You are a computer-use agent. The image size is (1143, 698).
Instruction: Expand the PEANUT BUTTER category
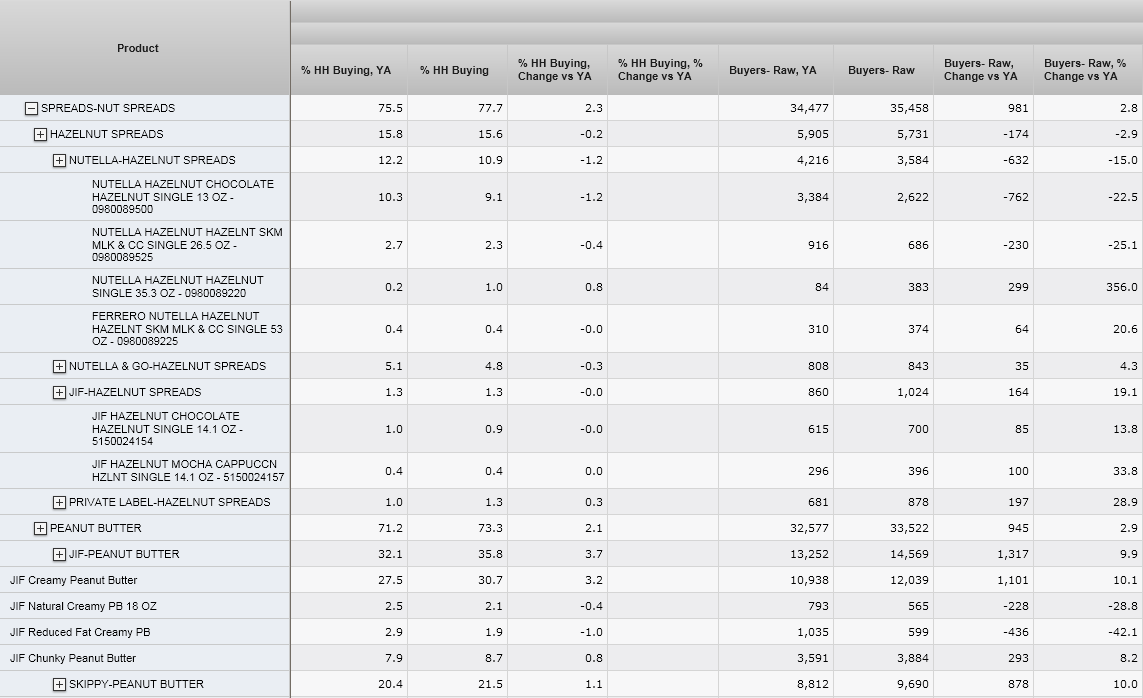pyautogui.click(x=40, y=528)
